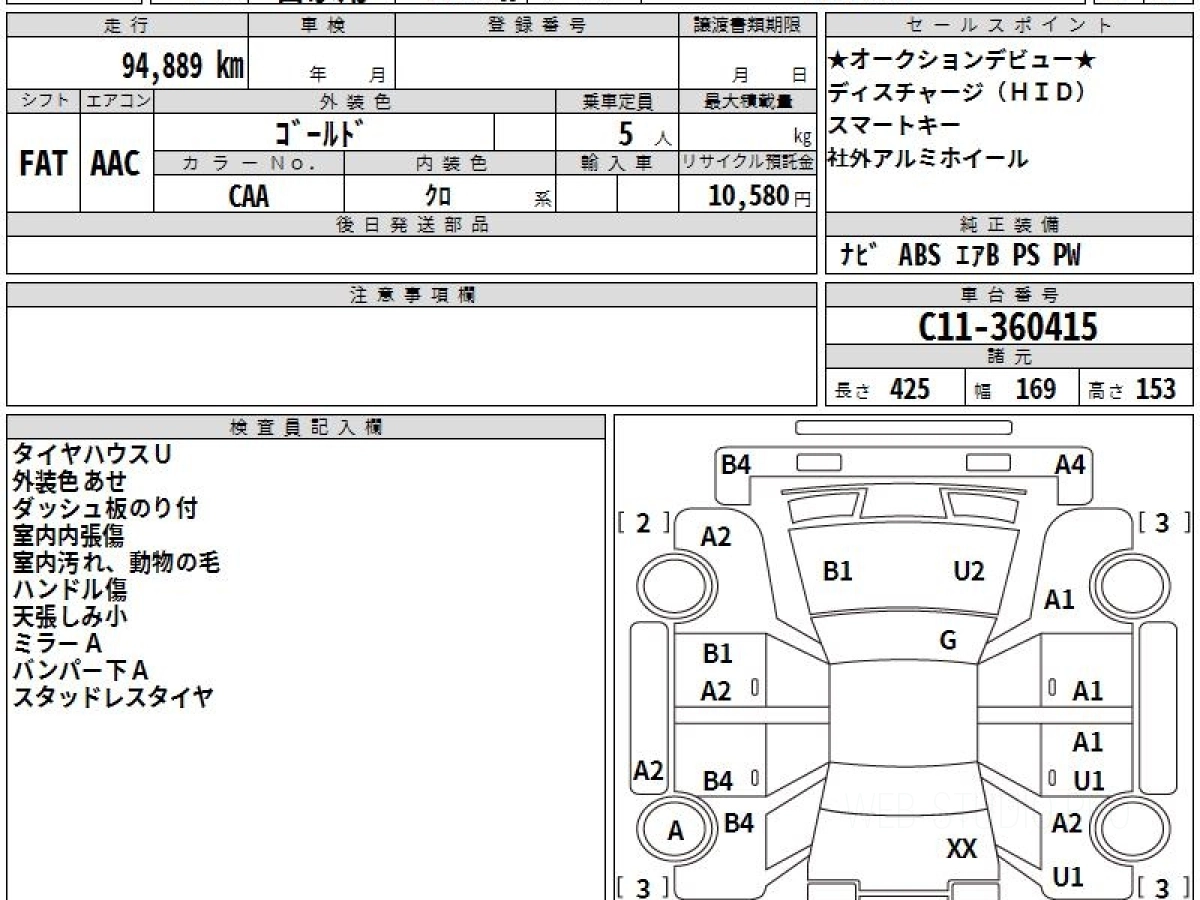Select the 純正装備 header
Viewport: 1200px width, 900px height.
1010,225
